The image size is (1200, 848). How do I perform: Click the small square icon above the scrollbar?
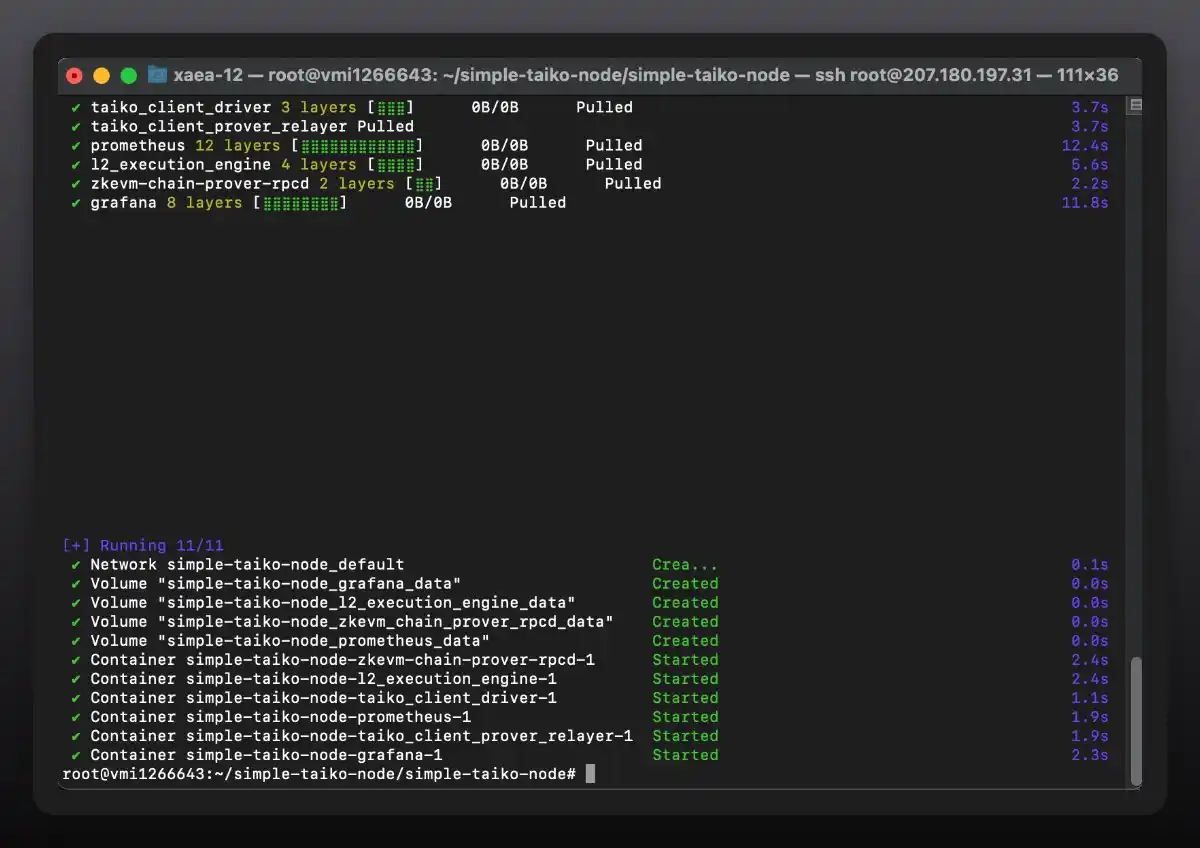pyautogui.click(x=1135, y=105)
